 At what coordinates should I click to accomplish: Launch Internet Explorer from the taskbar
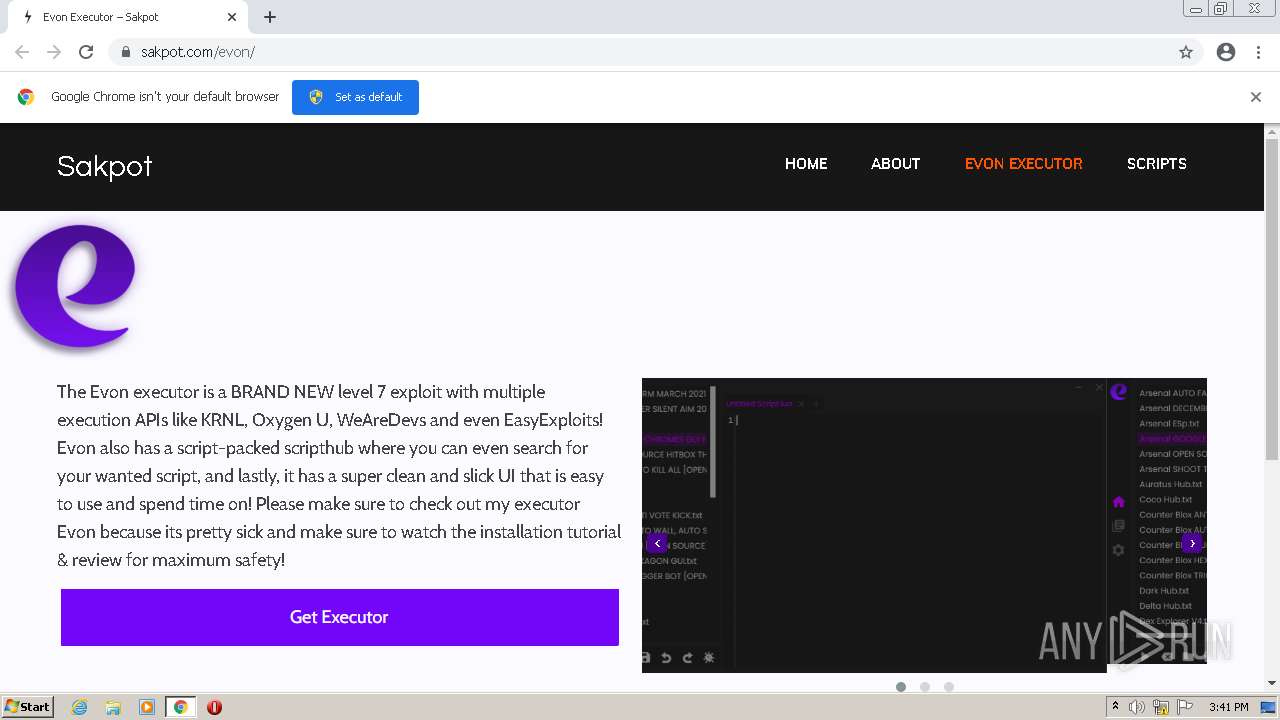[80, 707]
